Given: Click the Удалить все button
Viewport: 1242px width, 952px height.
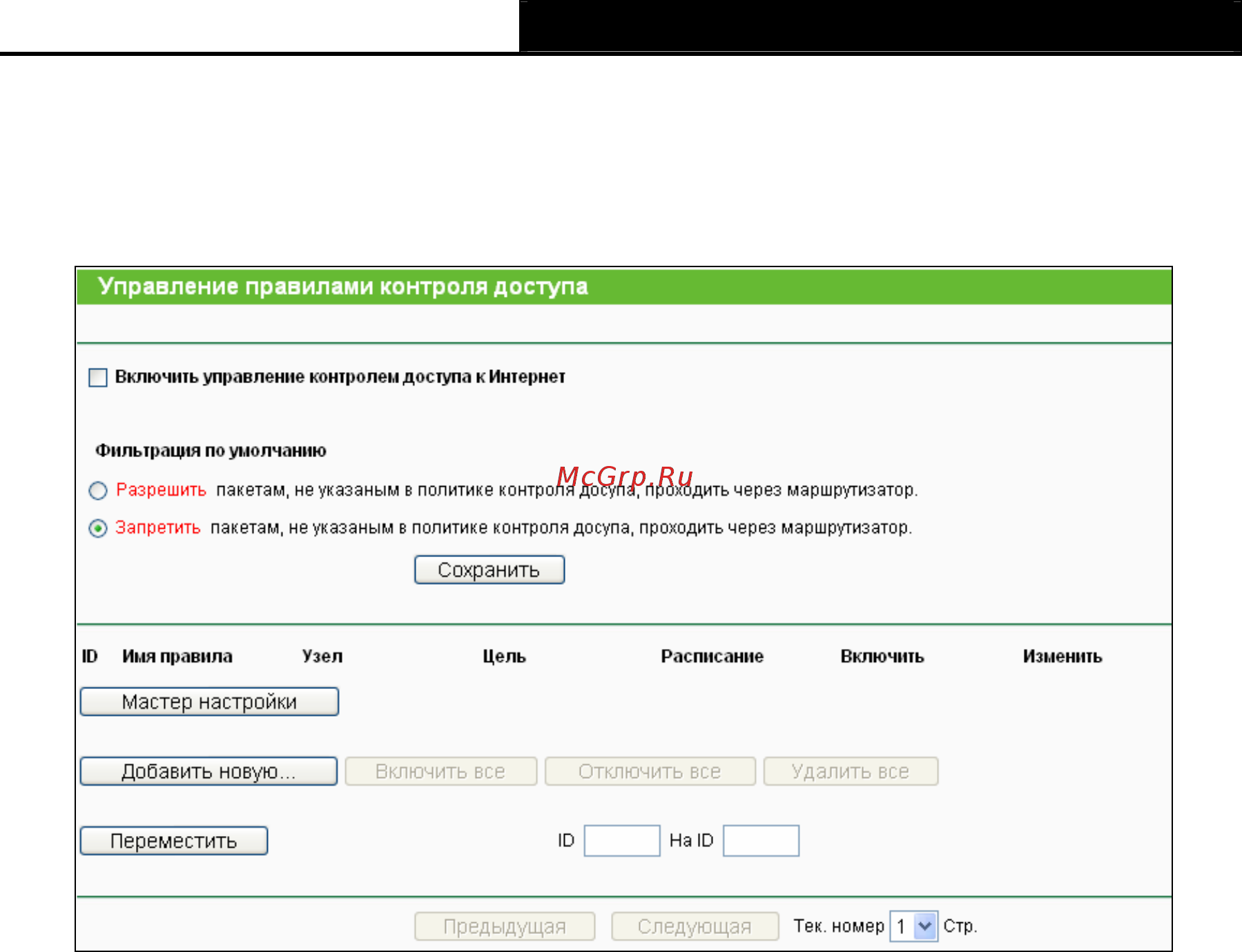Looking at the screenshot, I should pyautogui.click(x=851, y=771).
